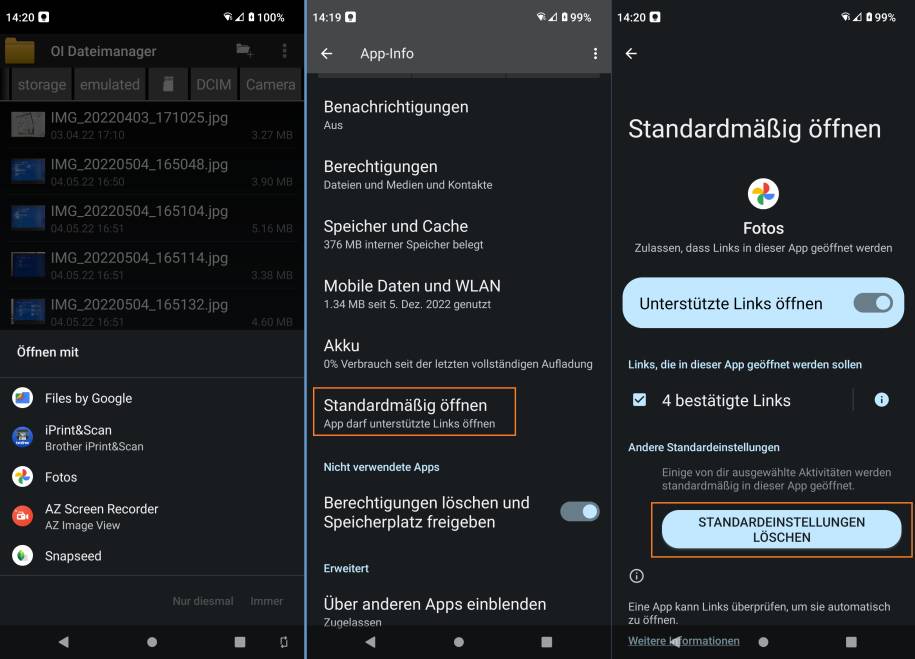
Task: Tap screen rotate icon on left phone
Action: (284, 642)
